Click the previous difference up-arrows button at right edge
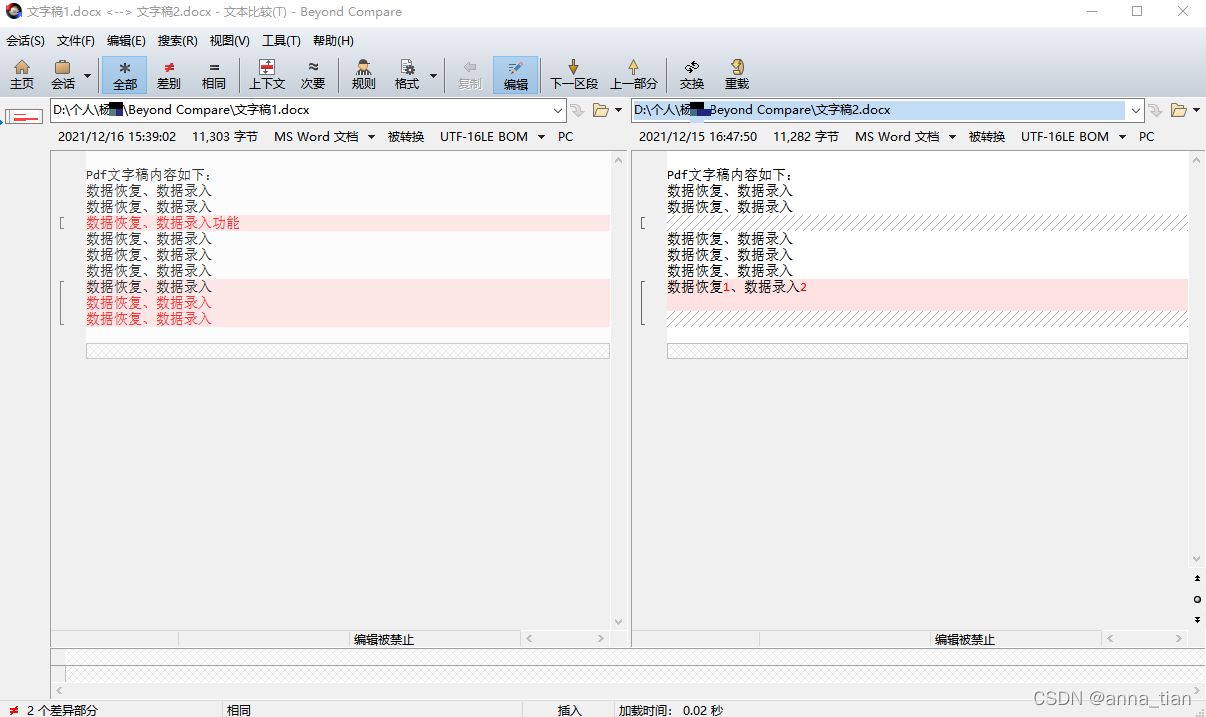 tap(1198, 578)
